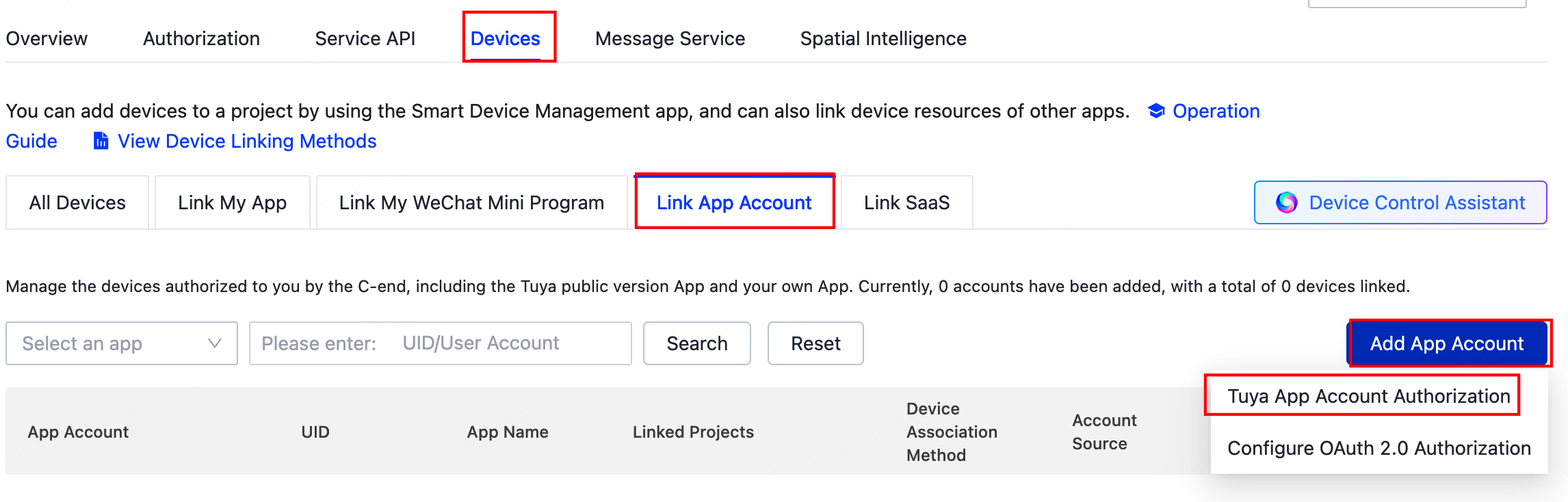The image size is (1568, 502).
Task: Switch to the Service API tab
Action: click(365, 38)
